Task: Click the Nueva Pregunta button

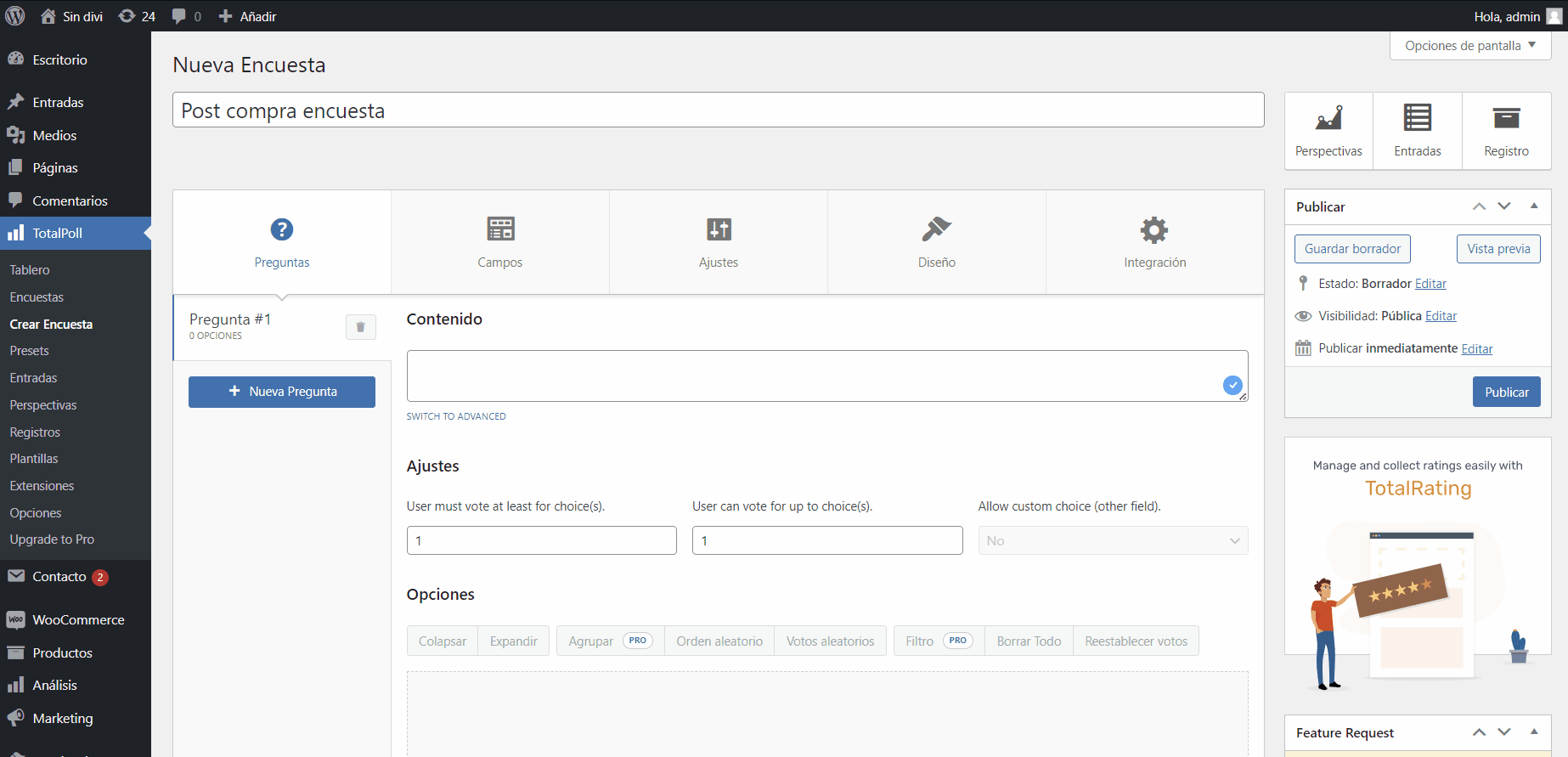Action: (282, 392)
